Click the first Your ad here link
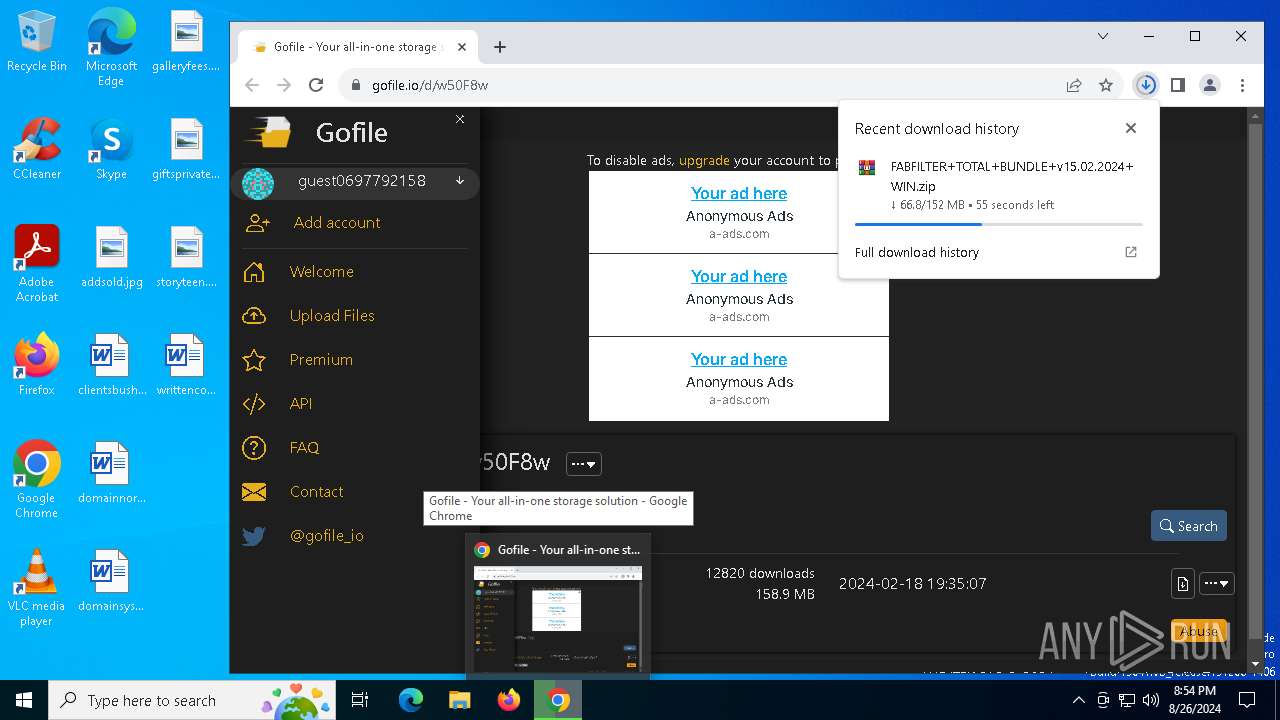 [x=738, y=193]
